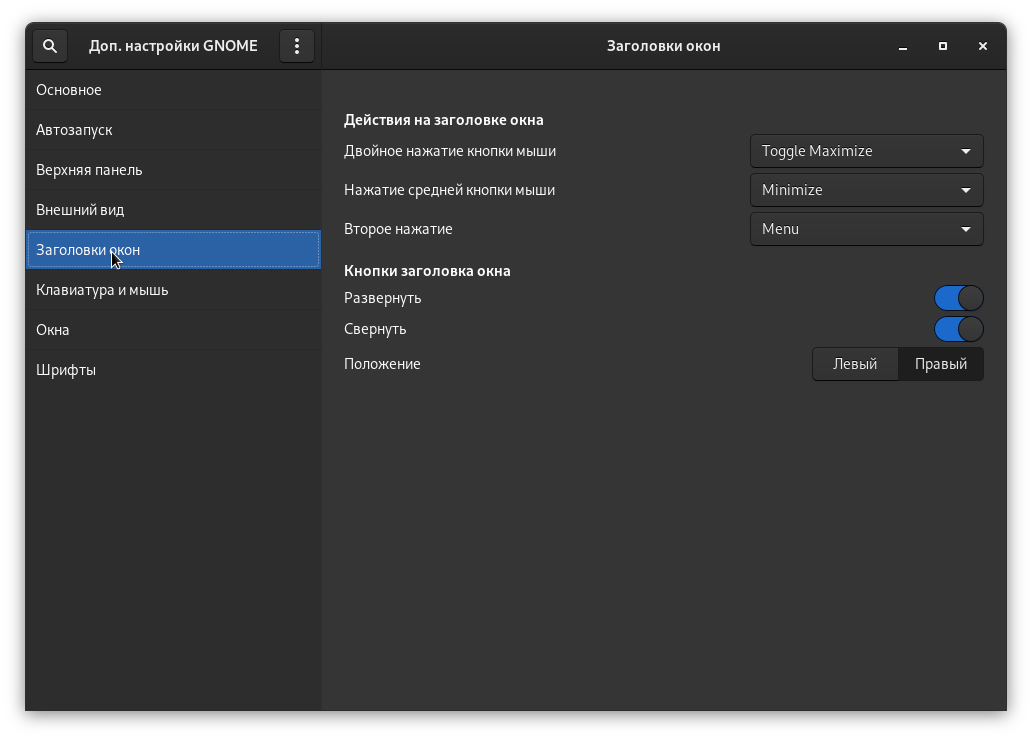Expand the Minimize middle-click dropdown
The width and height of the screenshot is (1032, 739).
[x=866, y=190]
